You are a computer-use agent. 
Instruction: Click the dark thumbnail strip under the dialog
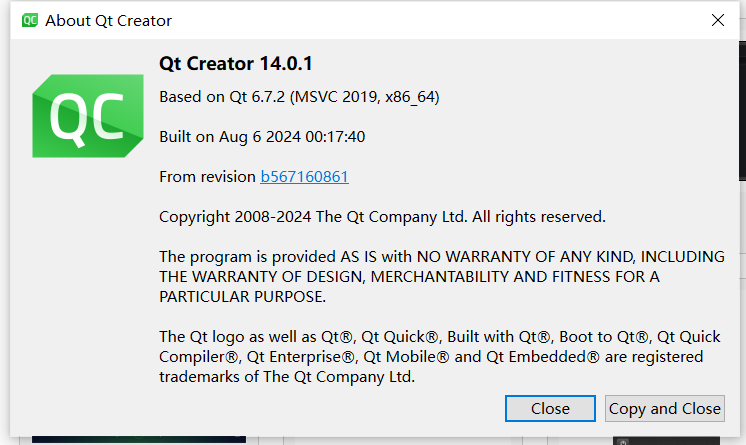[x=139, y=439]
